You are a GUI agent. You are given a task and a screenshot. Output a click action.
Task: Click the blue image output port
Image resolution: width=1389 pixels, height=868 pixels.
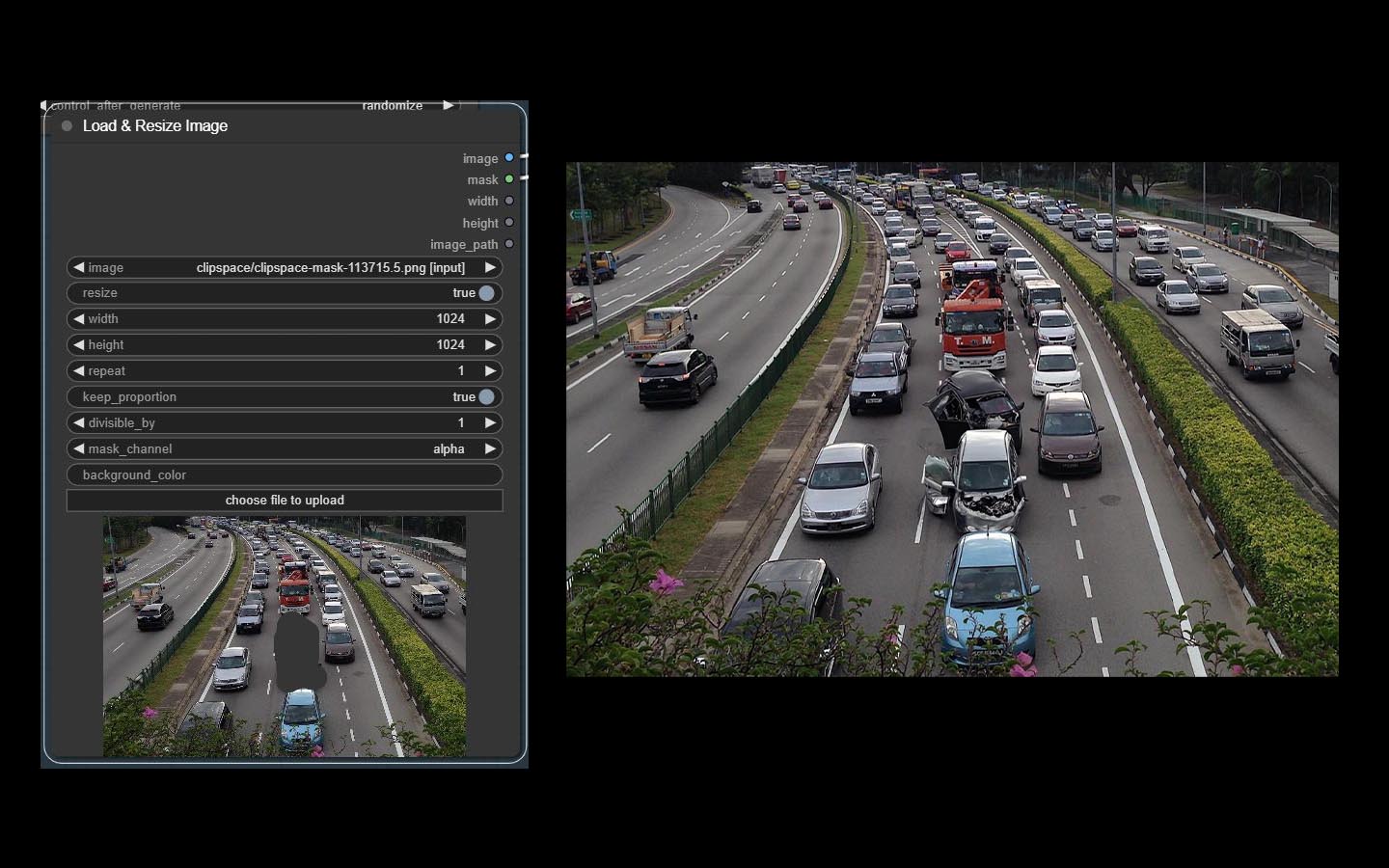[x=509, y=158]
